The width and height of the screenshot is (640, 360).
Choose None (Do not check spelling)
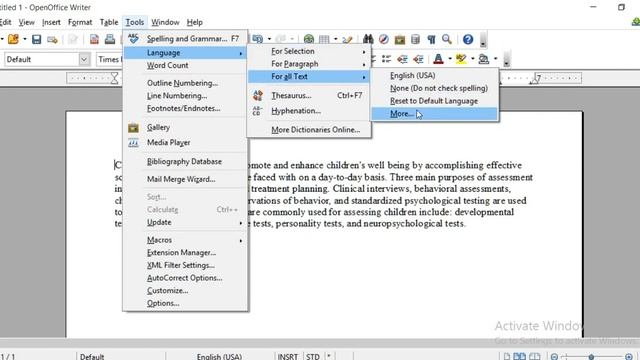click(x=434, y=88)
